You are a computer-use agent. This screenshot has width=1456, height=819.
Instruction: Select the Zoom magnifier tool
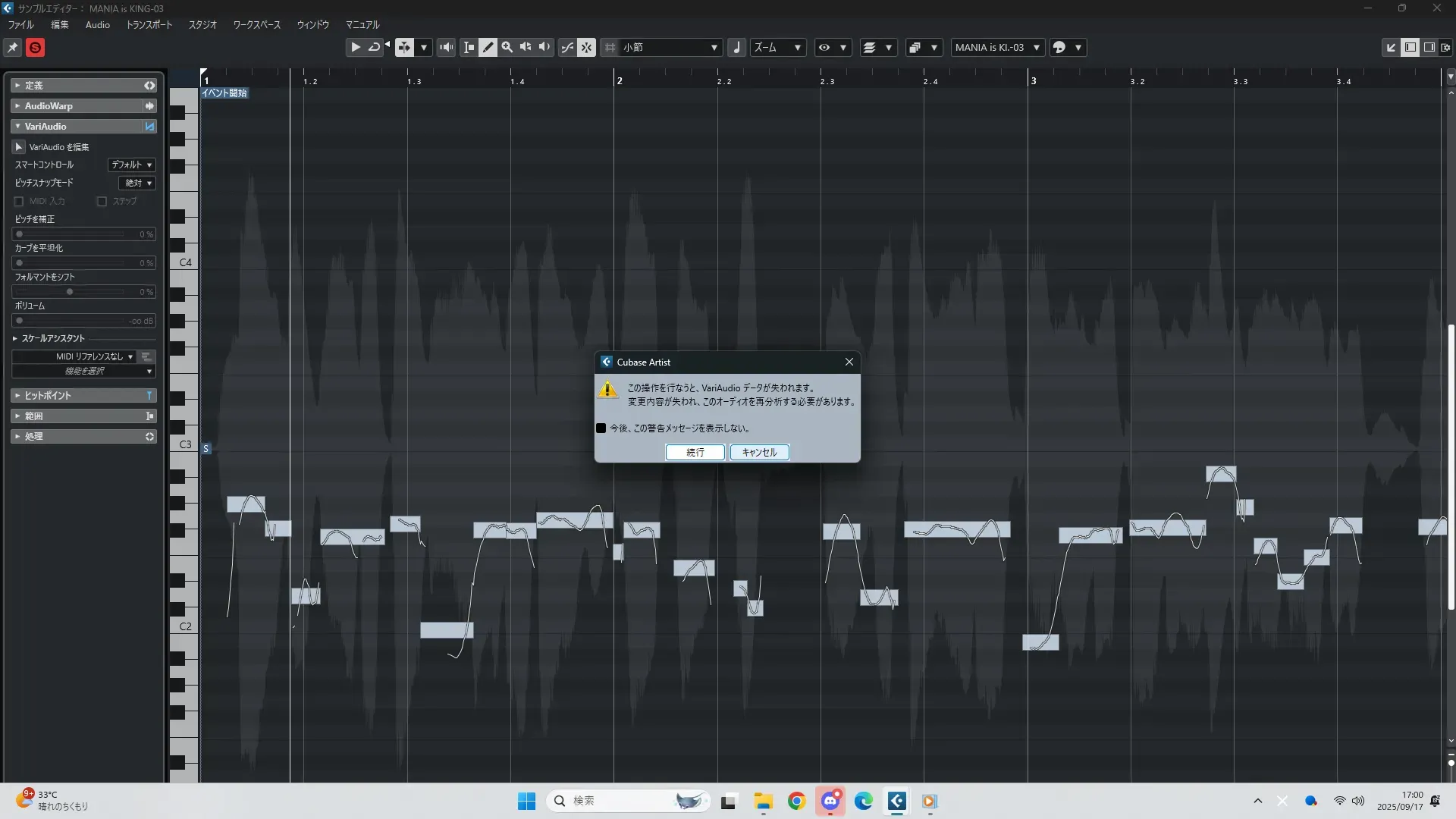point(507,47)
